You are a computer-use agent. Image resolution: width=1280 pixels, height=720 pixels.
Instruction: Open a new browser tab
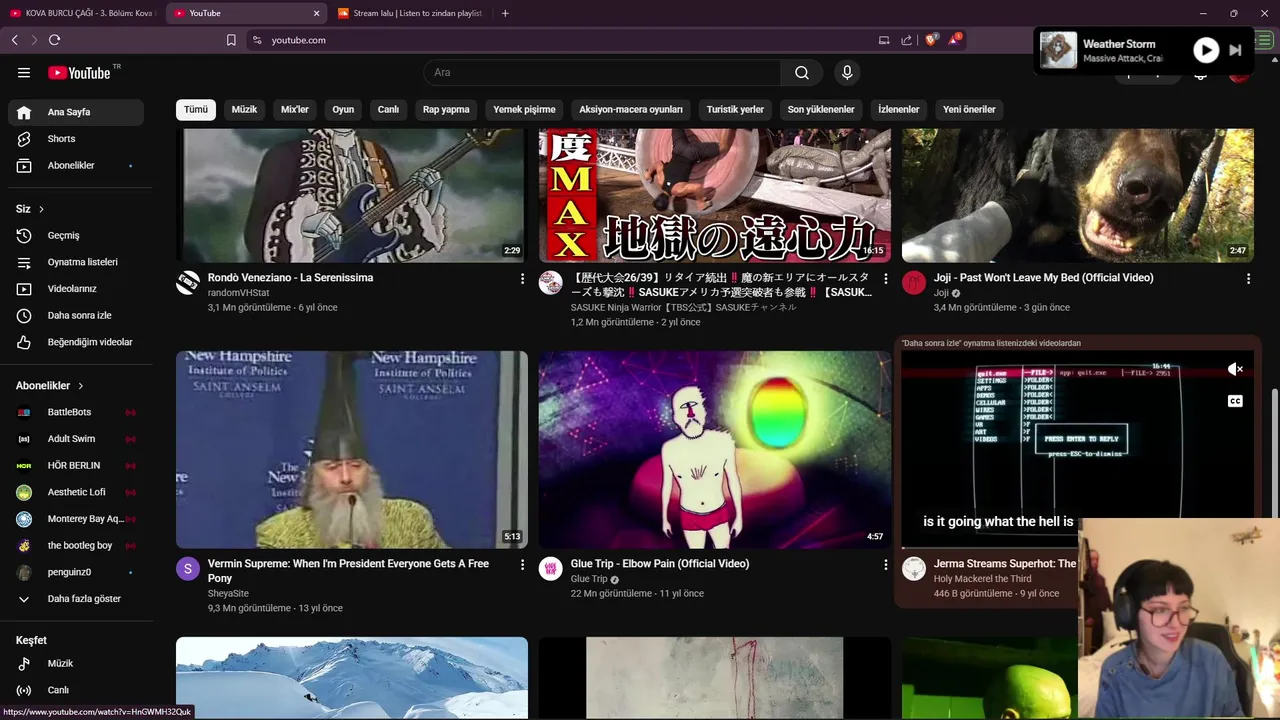(505, 13)
